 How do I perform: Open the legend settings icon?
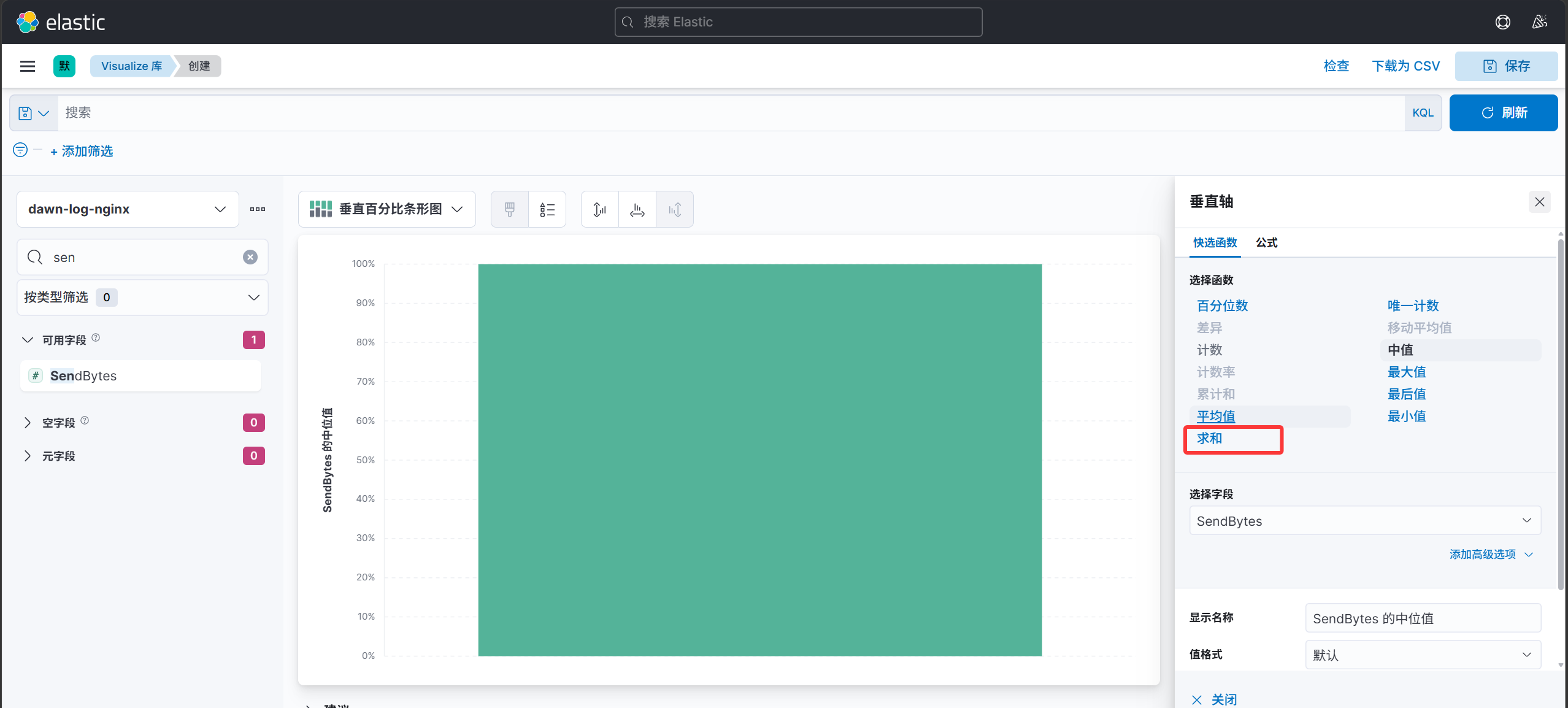tap(547, 210)
